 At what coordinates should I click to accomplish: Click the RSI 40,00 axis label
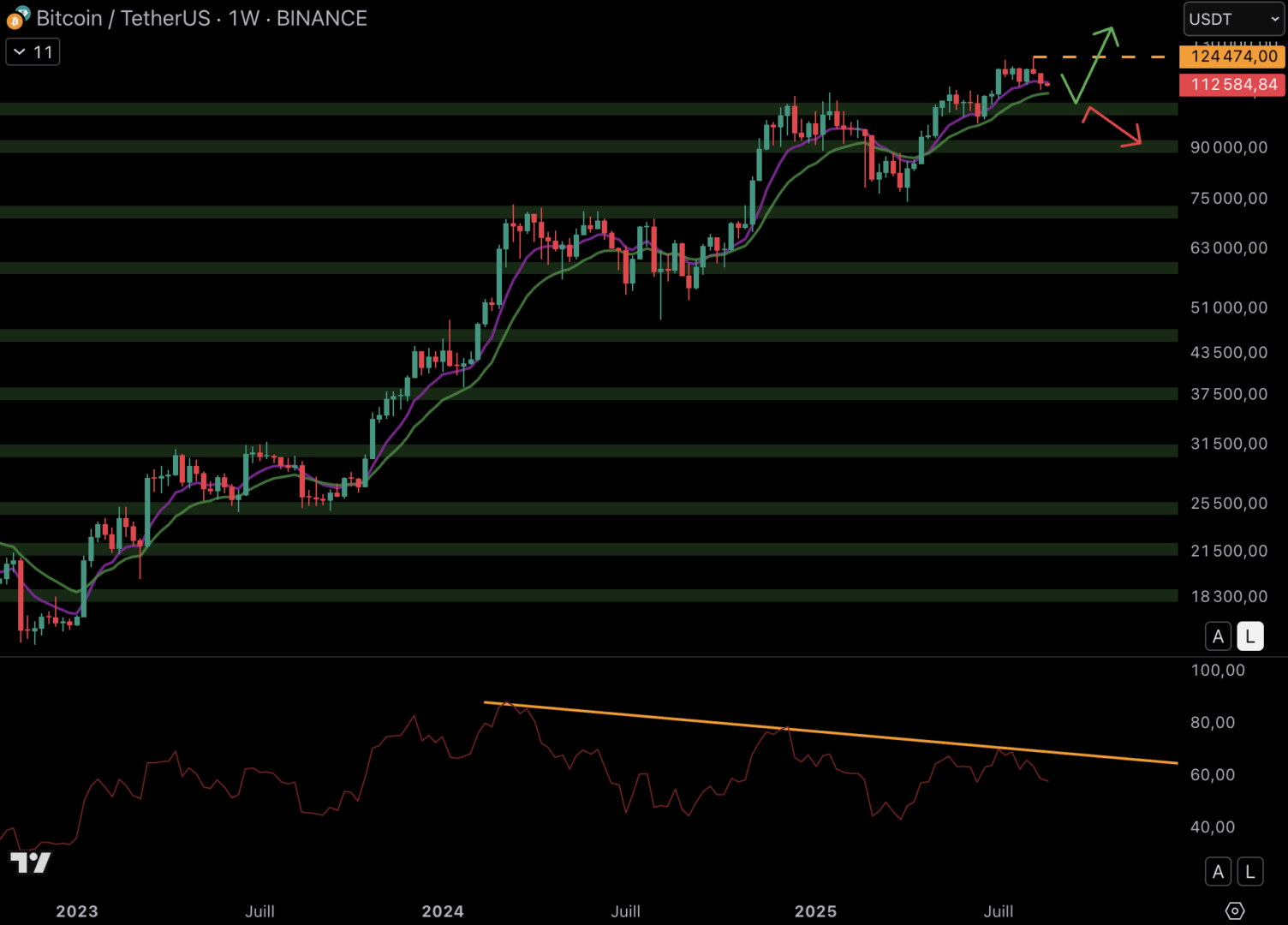click(1213, 827)
